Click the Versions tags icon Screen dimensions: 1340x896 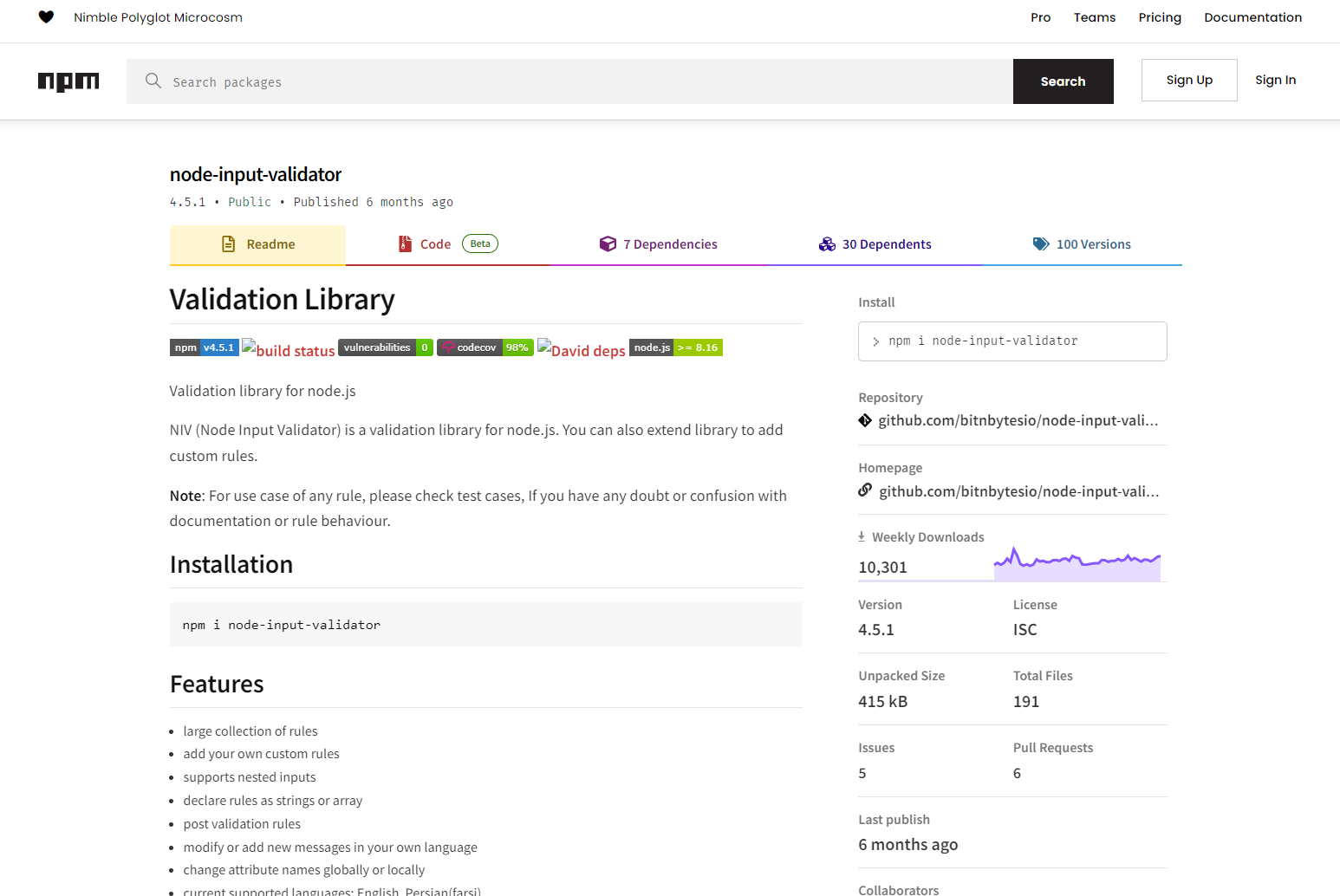[1041, 244]
